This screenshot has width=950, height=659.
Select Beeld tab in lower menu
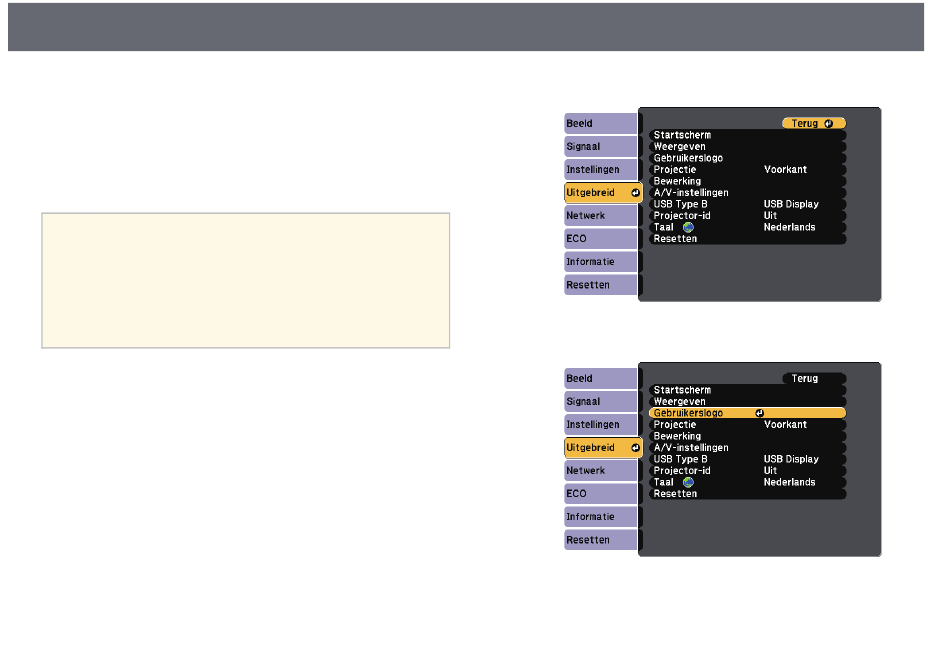pyautogui.click(x=600, y=379)
